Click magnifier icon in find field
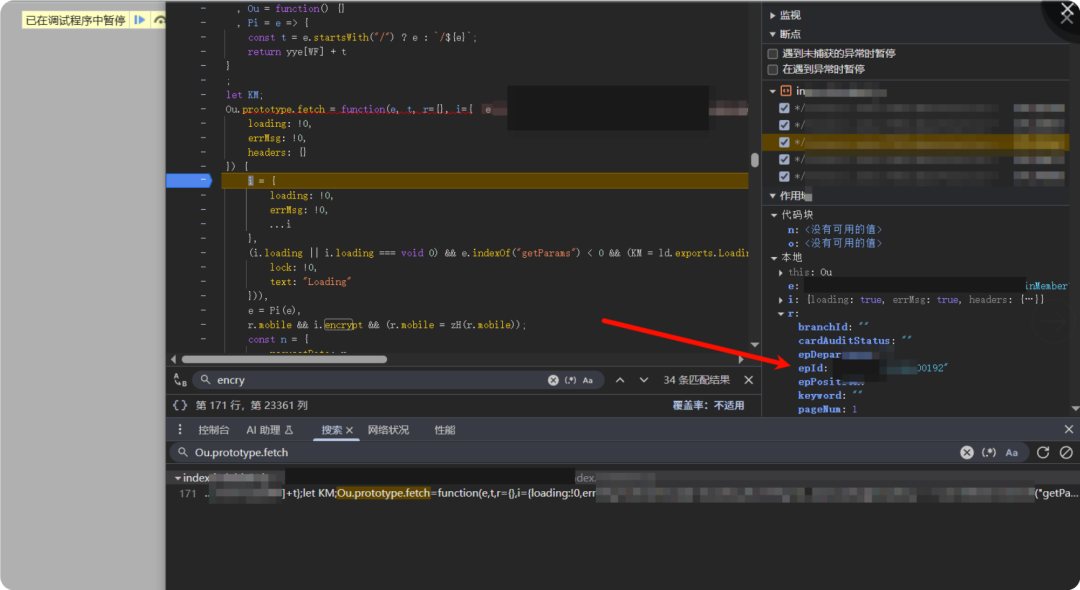This screenshot has width=1080, height=590. 205,380
